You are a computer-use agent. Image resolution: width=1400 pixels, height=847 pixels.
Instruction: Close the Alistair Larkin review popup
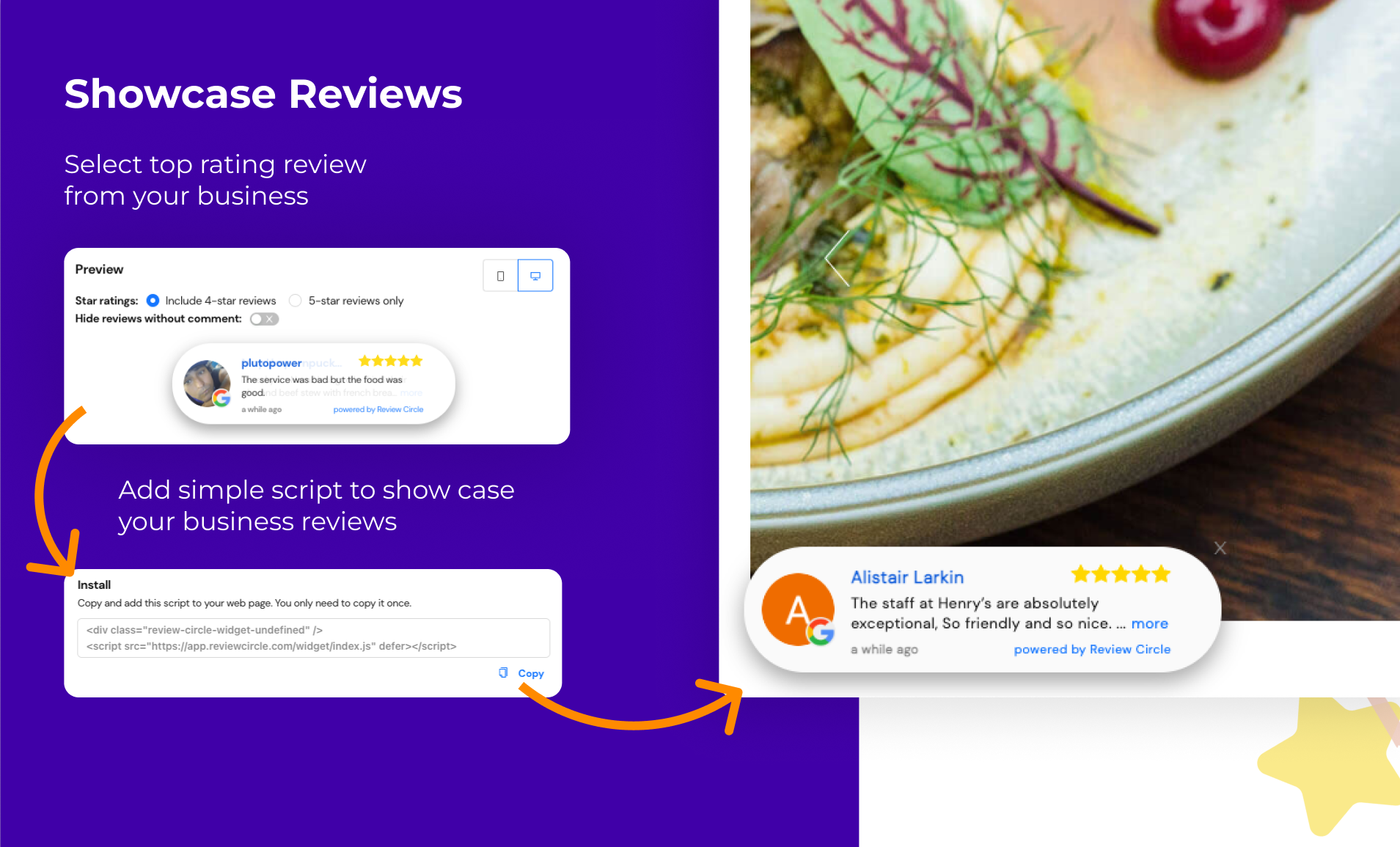[x=1220, y=548]
